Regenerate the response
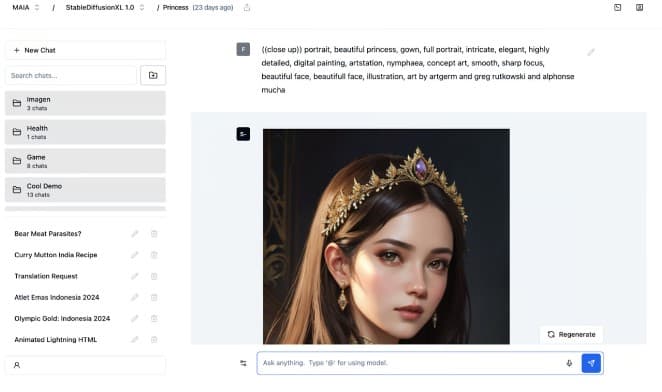This screenshot has width=662, height=392. click(571, 334)
